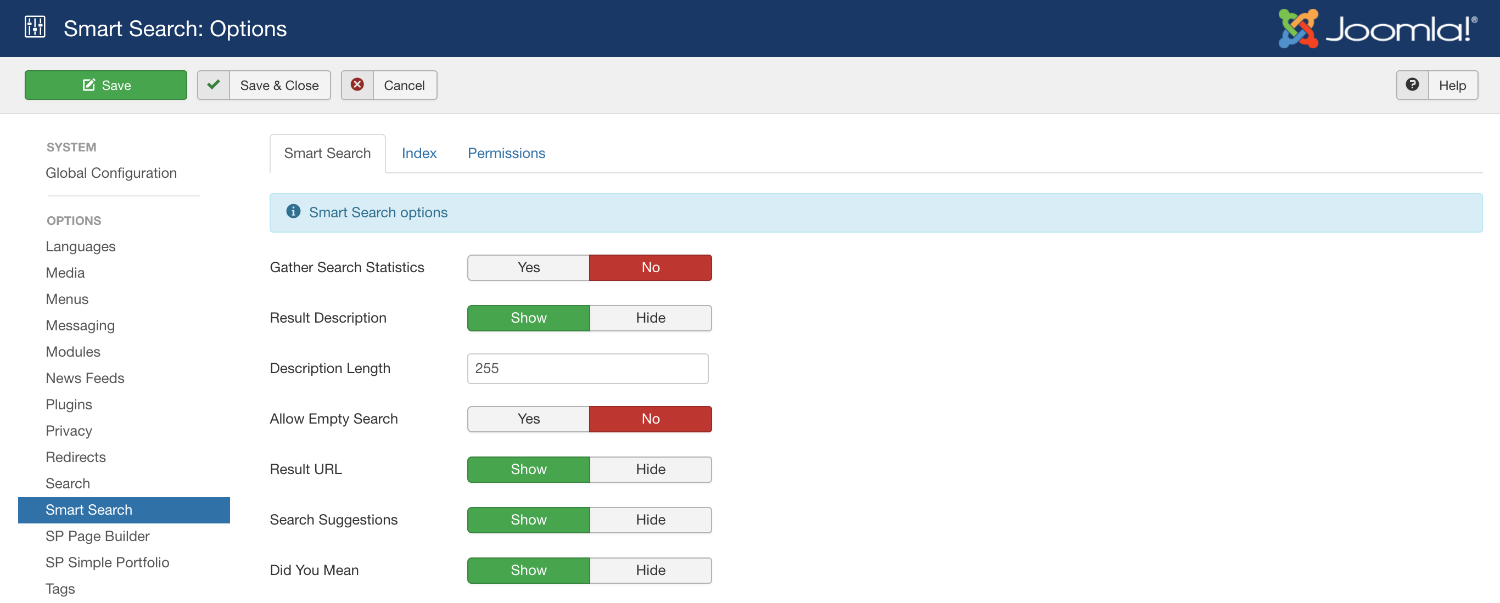This screenshot has width=1500, height=603.
Task: Click the info icon in the Smart Search options banner
Action: click(x=293, y=211)
